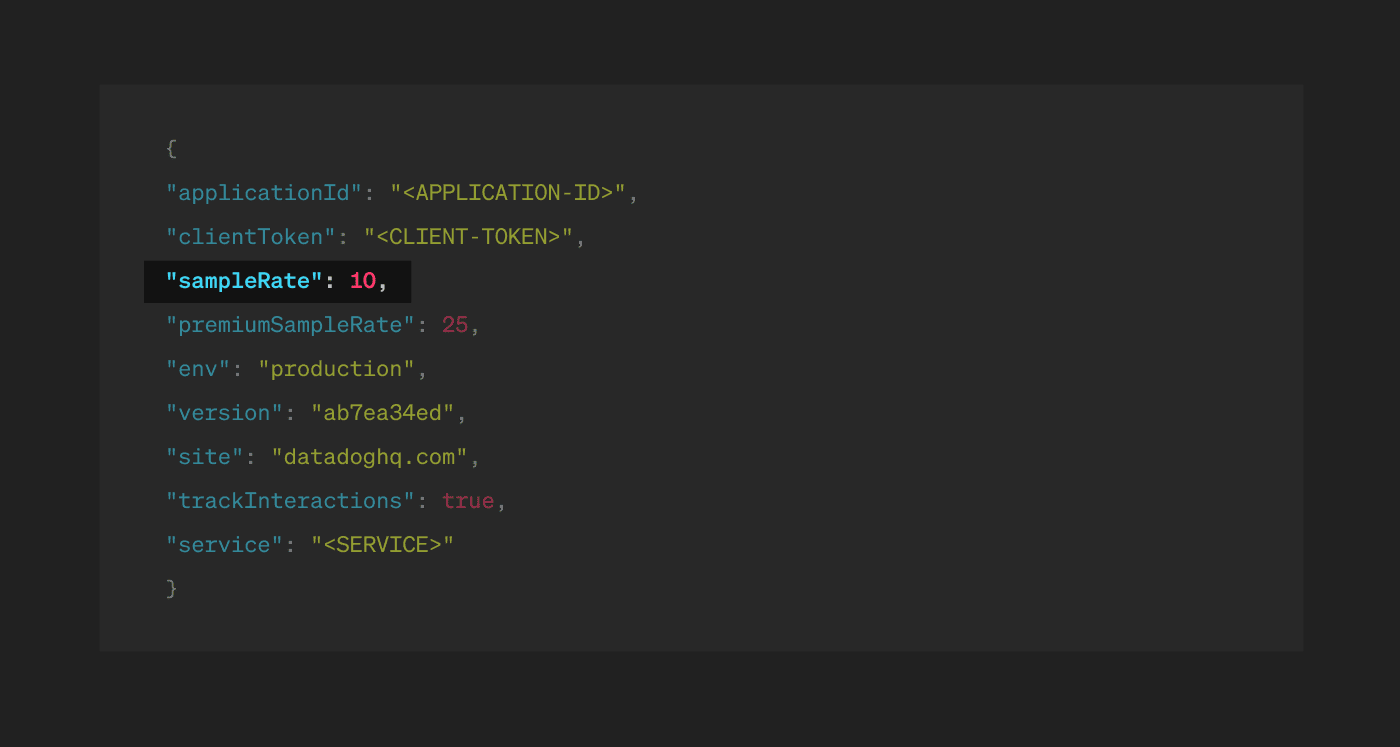1400x747 pixels.
Task: Click the opening curly brace
Action: [x=170, y=148]
